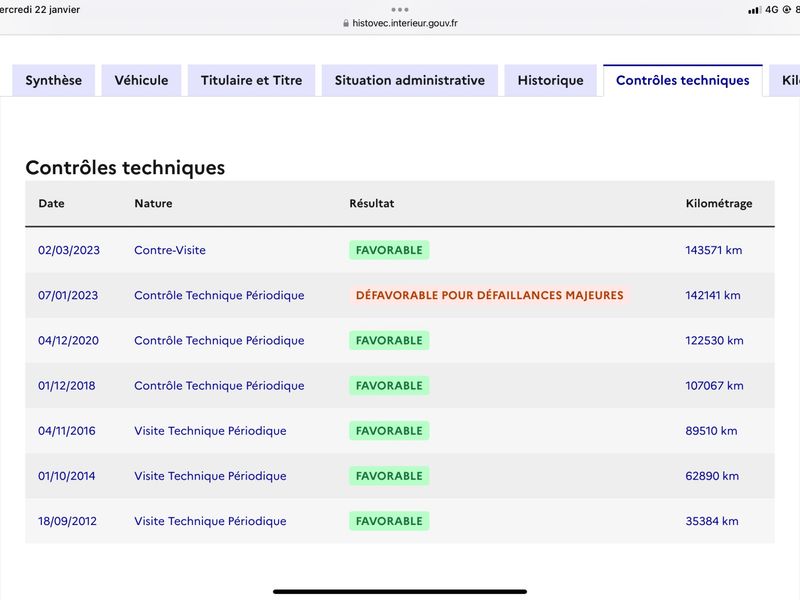This screenshot has height=600, width=800.
Task: Select the Contrôles techniques tab
Action: pyautogui.click(x=683, y=80)
